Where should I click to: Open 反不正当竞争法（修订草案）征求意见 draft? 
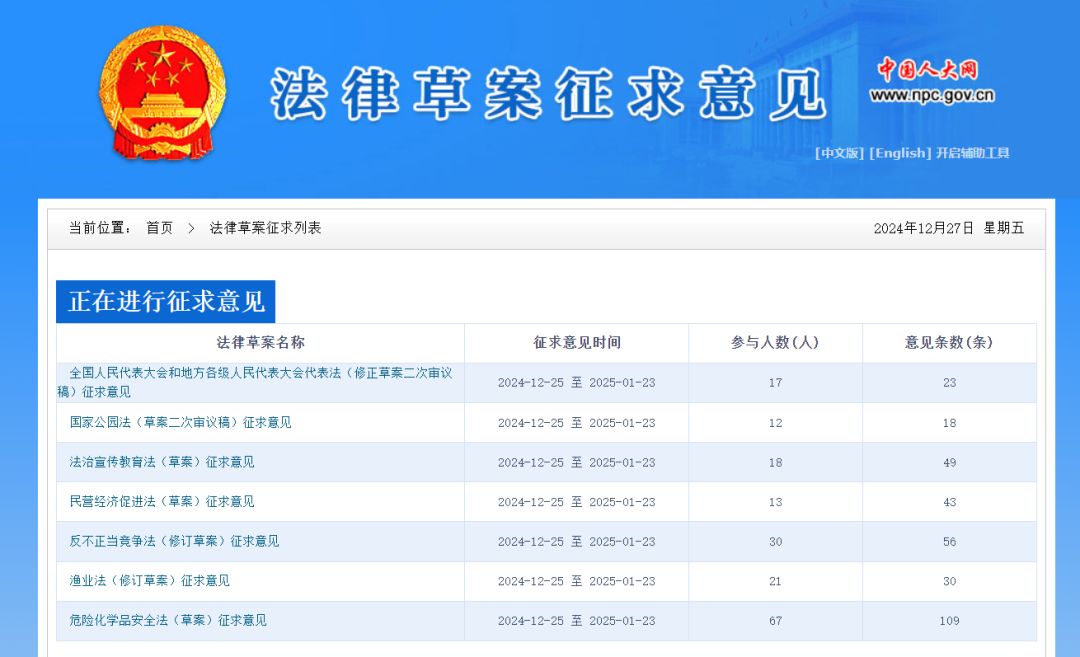pos(174,541)
